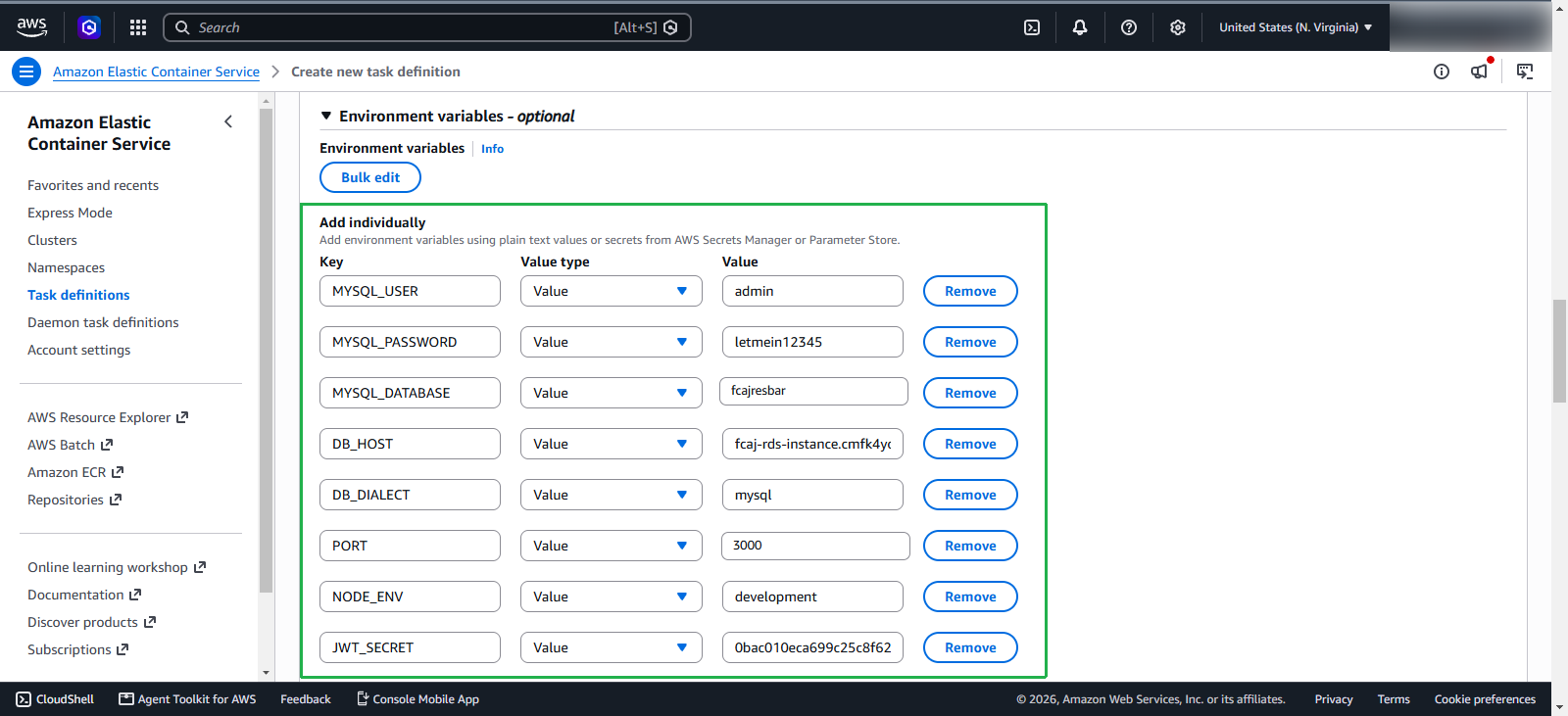This screenshot has height=716, width=1568.
Task: Toggle the hamburger navigation menu
Action: coord(26,72)
